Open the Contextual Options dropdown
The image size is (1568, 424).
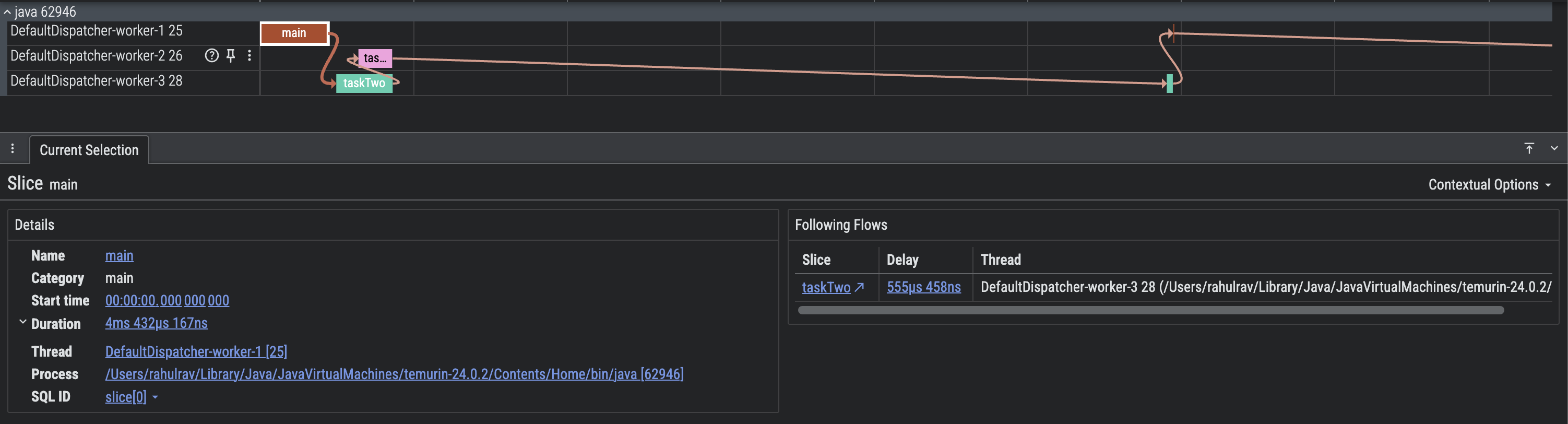(1489, 185)
